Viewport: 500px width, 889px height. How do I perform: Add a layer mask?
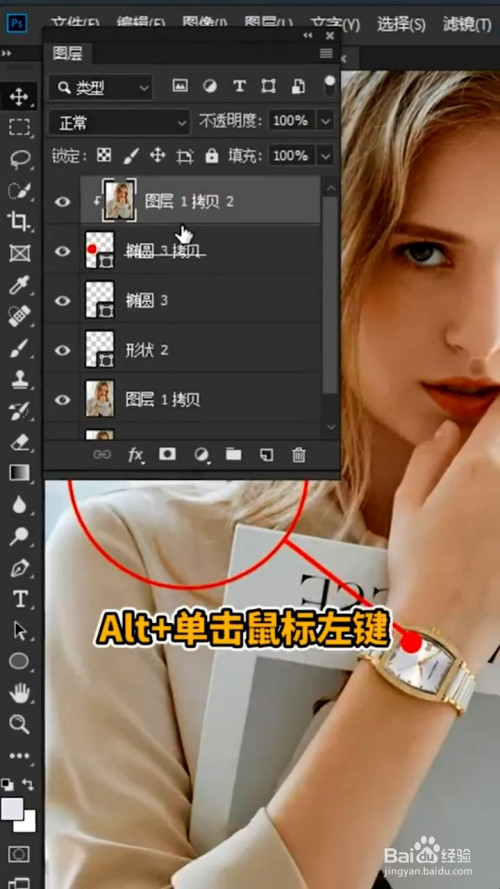(167, 454)
